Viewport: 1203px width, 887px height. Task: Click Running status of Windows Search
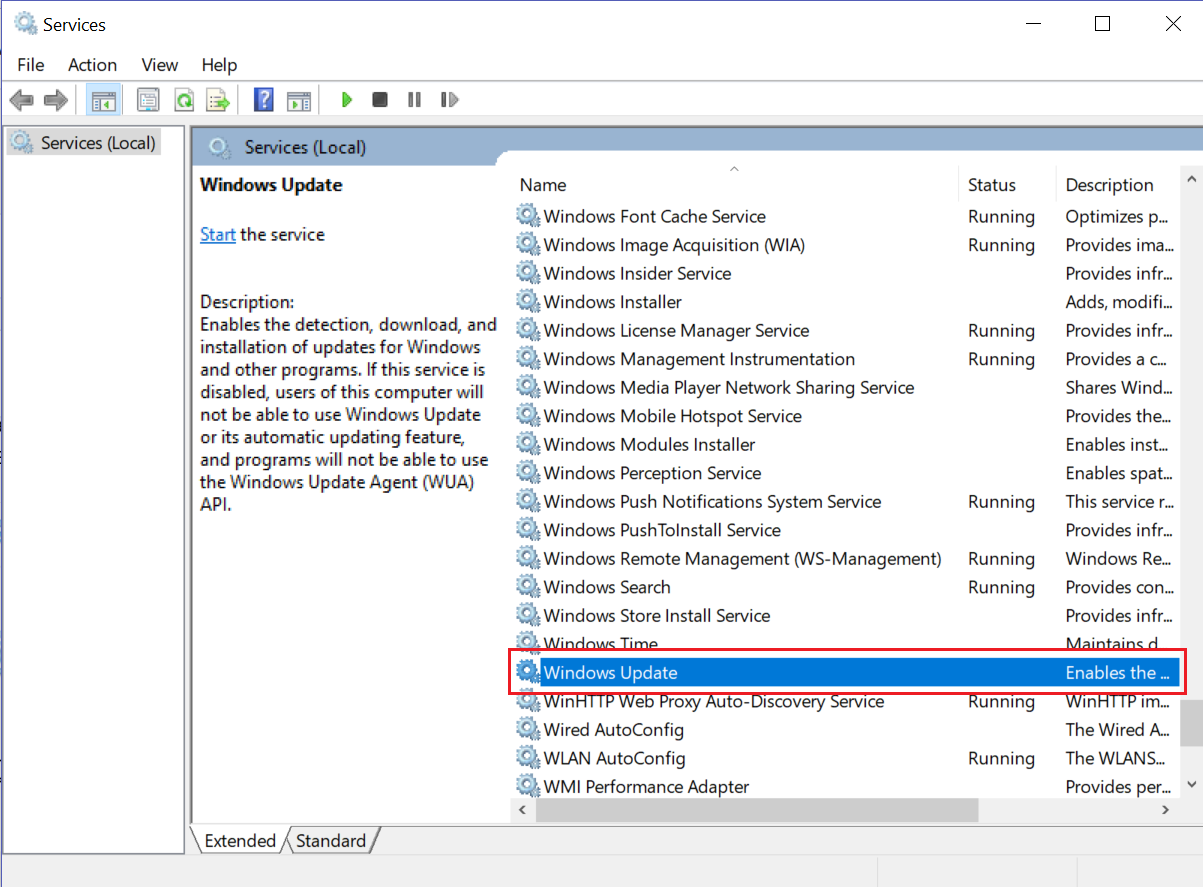[x=1001, y=587]
